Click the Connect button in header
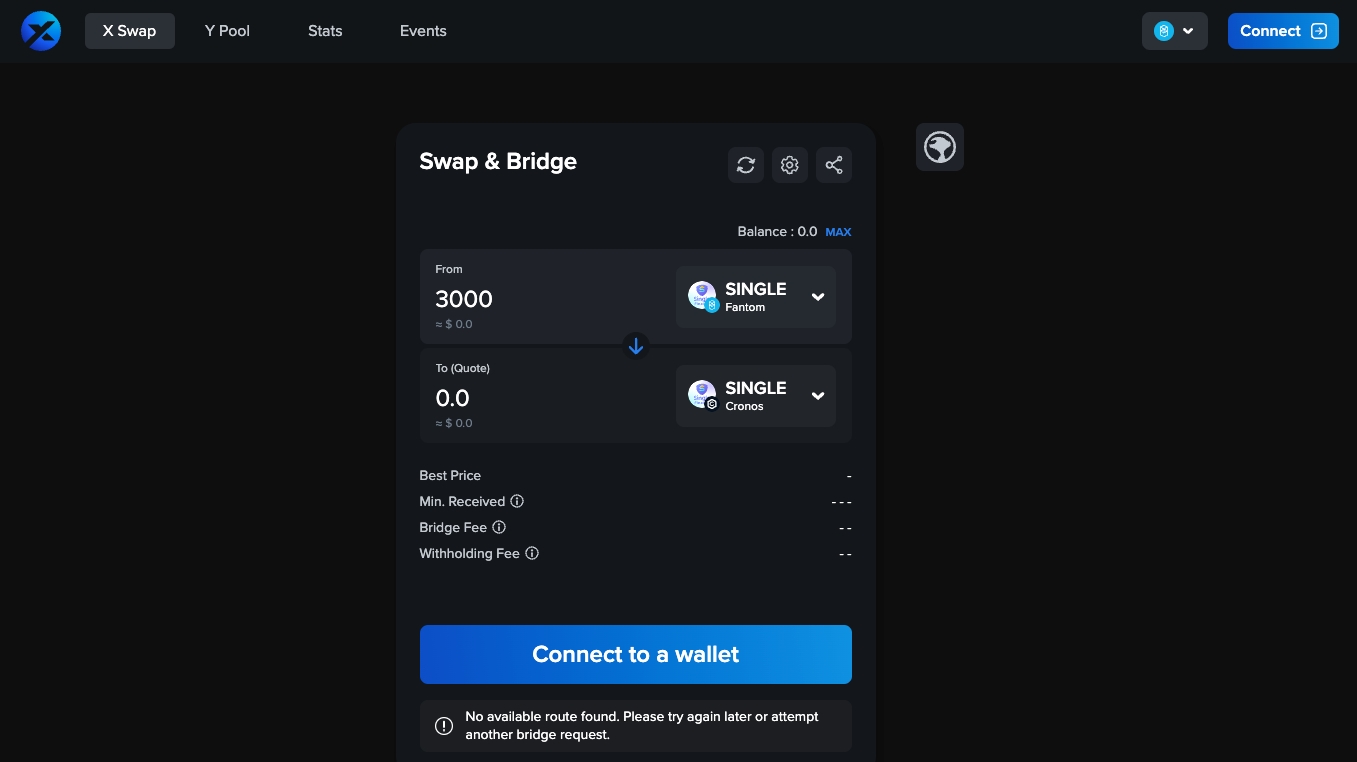Image resolution: width=1357 pixels, height=762 pixels. pos(1282,31)
